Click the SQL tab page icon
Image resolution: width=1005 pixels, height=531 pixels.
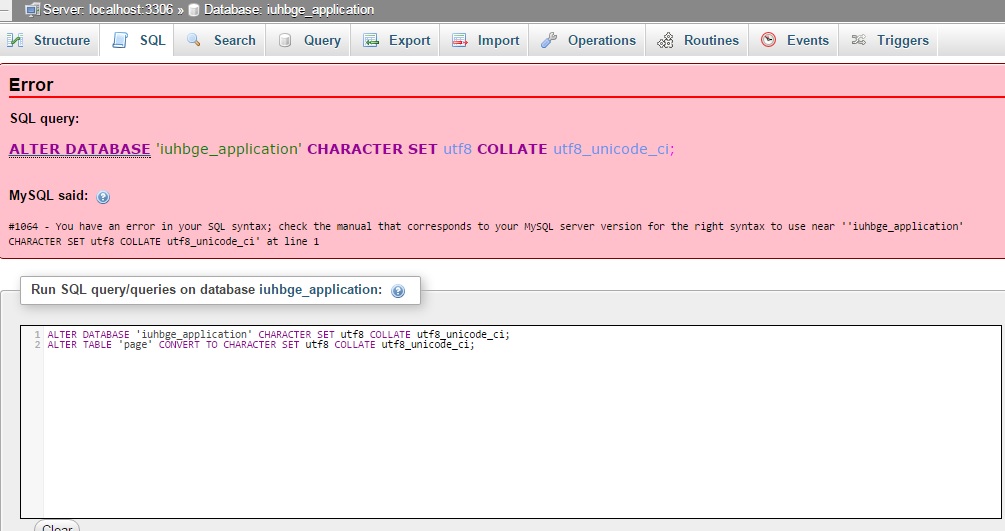point(120,40)
